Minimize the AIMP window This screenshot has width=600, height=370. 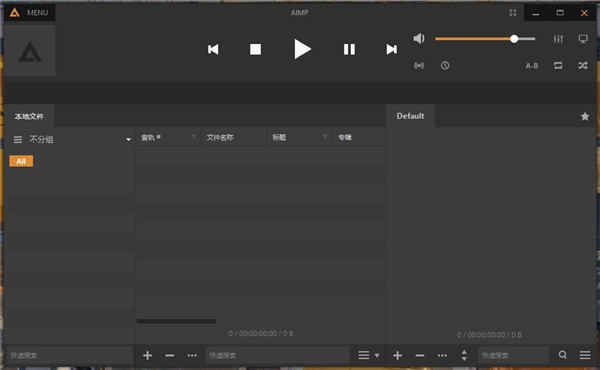(536, 13)
